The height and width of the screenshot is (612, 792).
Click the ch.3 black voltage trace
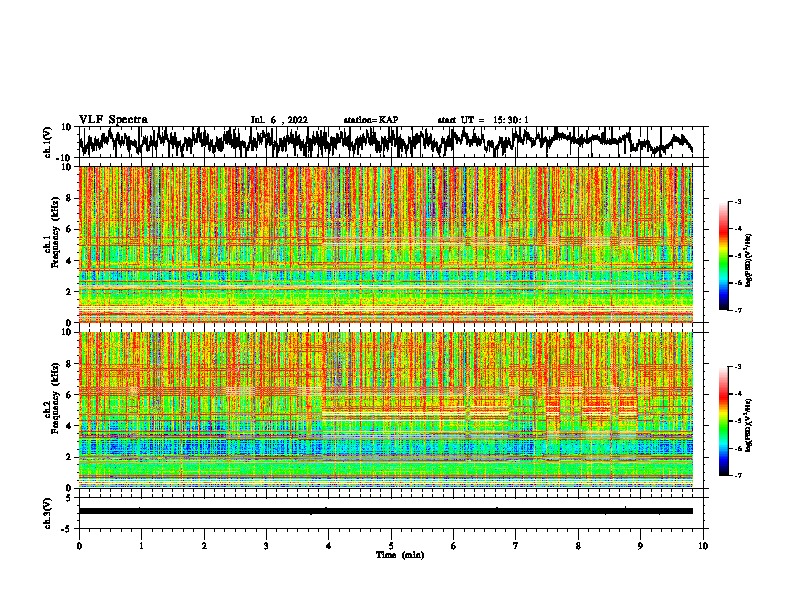(386, 511)
